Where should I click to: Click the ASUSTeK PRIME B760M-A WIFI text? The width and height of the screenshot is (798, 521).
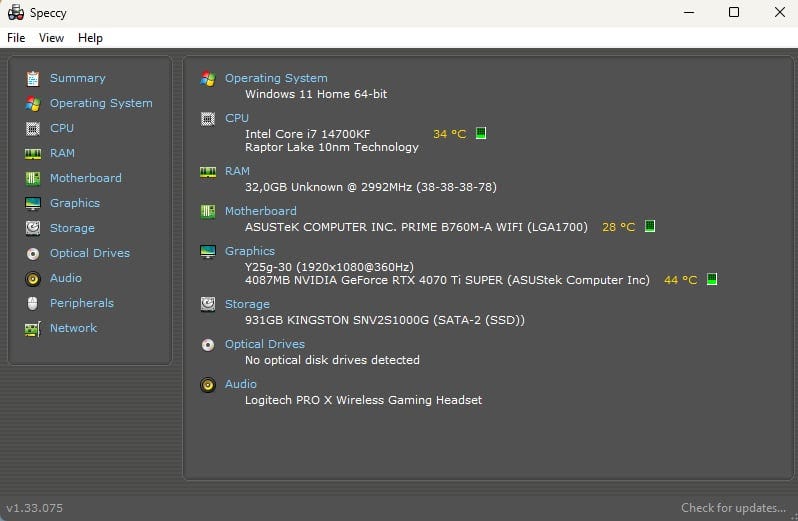[416, 227]
